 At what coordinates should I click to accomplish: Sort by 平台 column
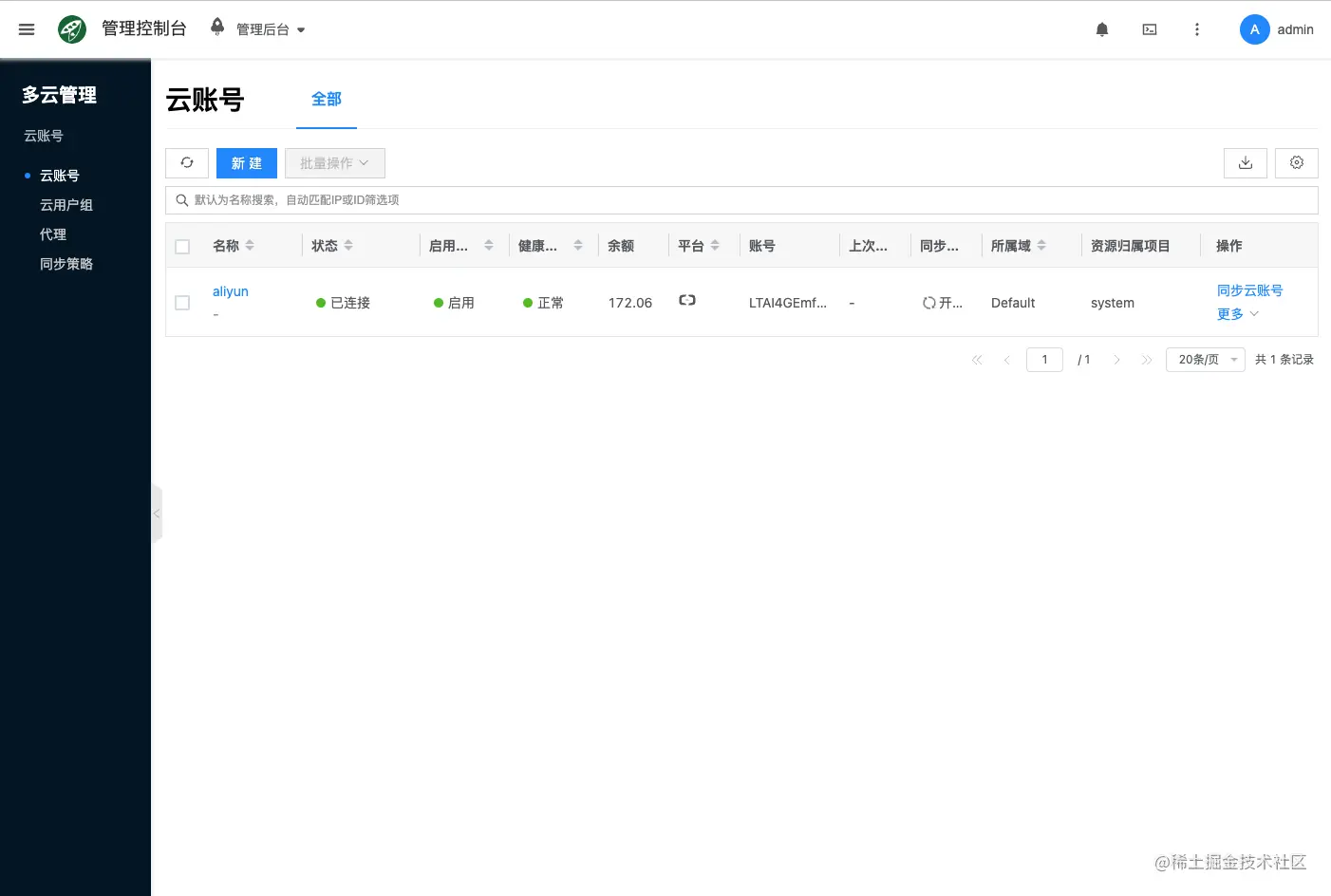coord(715,245)
